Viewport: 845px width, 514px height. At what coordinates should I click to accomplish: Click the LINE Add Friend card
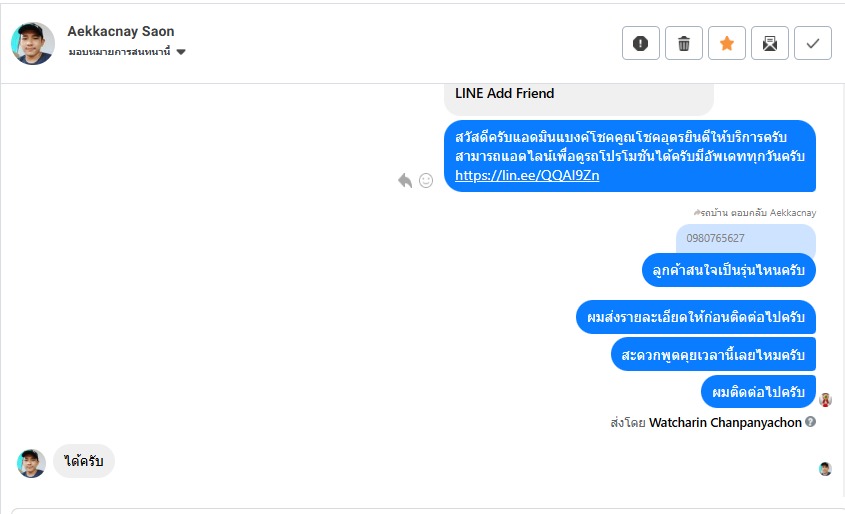(578, 95)
